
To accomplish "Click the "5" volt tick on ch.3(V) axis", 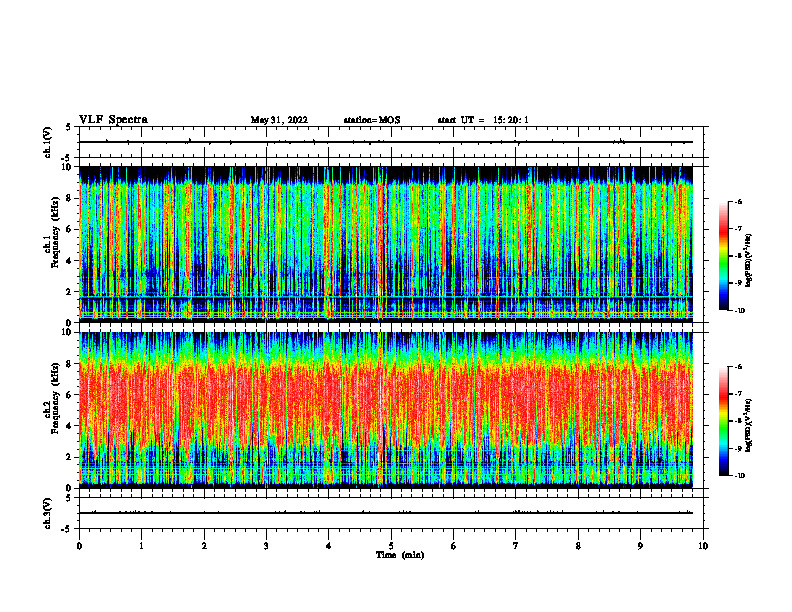I will [x=68, y=498].
